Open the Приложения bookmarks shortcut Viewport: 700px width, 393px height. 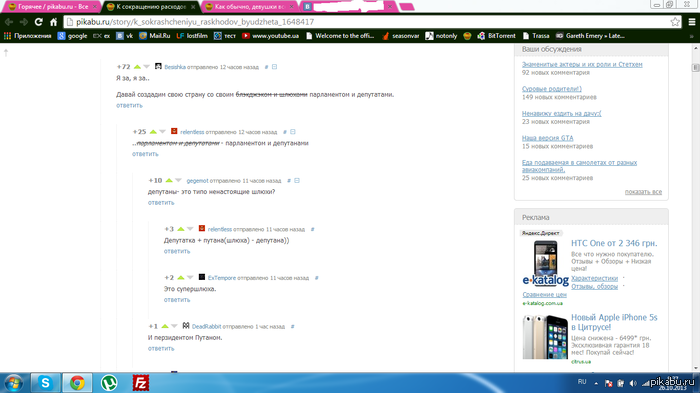point(28,36)
